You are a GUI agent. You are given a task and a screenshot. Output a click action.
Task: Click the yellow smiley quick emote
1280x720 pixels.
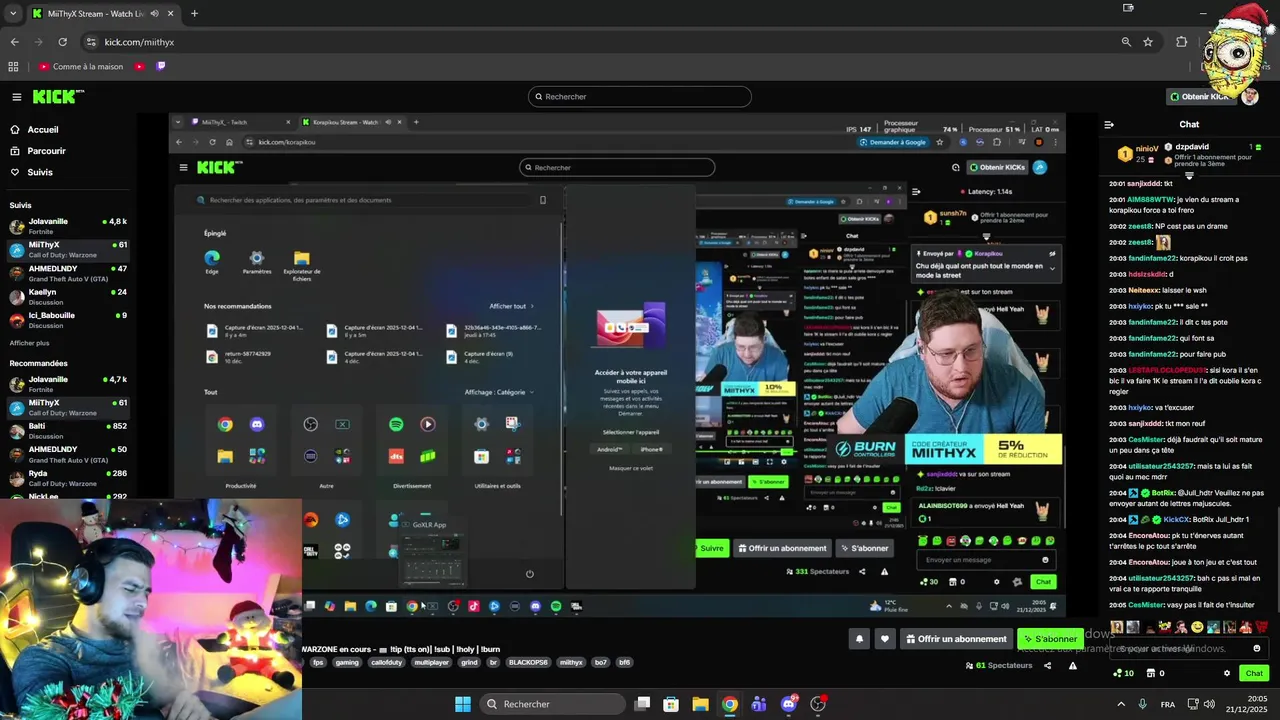pyautogui.click(x=1197, y=627)
